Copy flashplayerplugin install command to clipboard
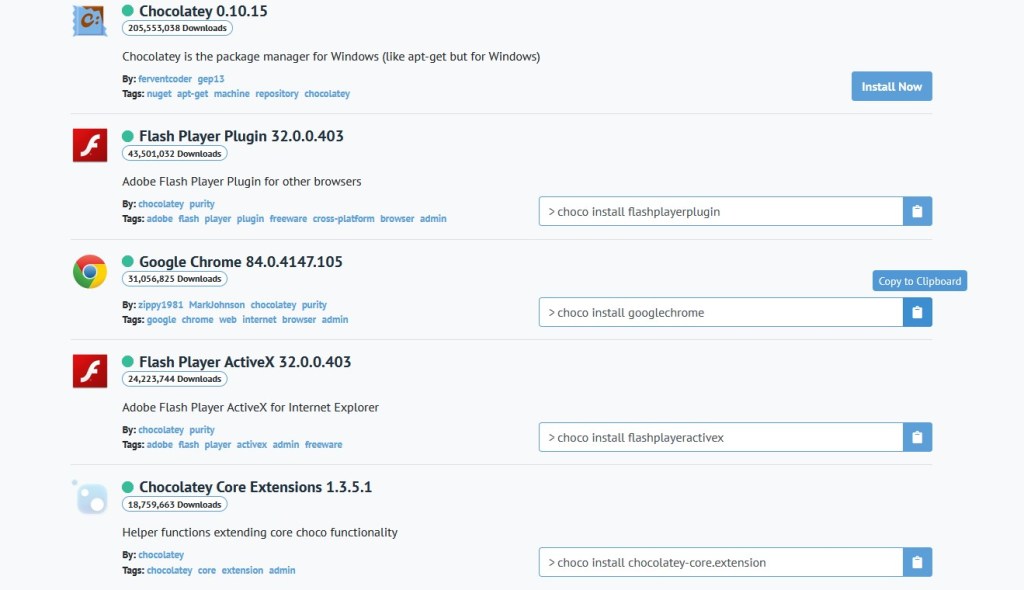1024x590 pixels. coord(917,212)
